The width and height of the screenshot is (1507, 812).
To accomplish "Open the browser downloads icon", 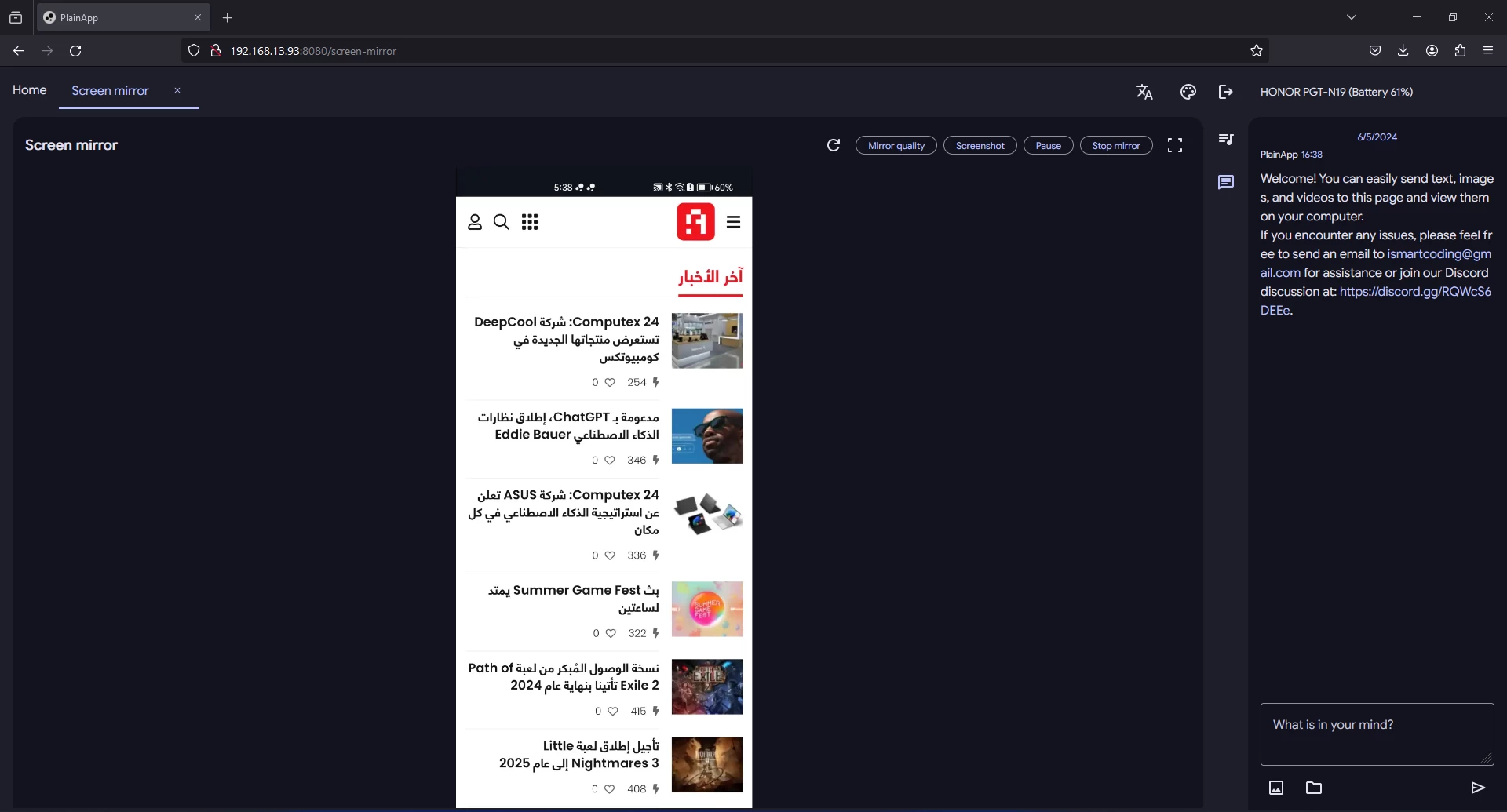I will click(1403, 51).
